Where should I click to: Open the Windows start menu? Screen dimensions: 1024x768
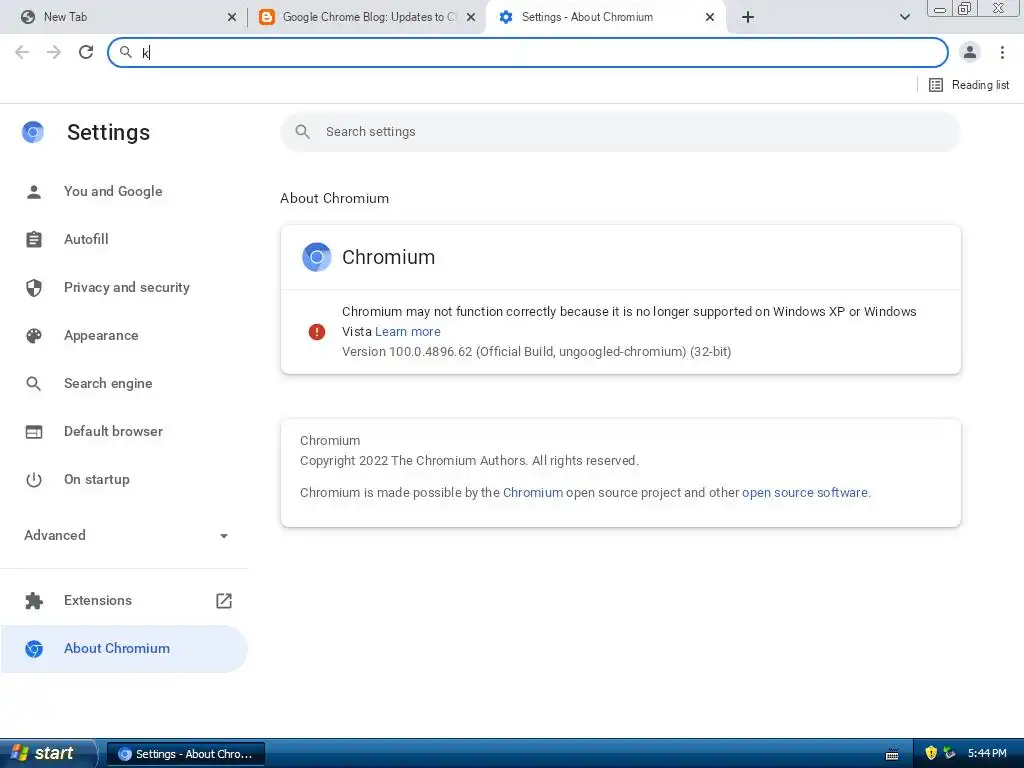coord(47,753)
